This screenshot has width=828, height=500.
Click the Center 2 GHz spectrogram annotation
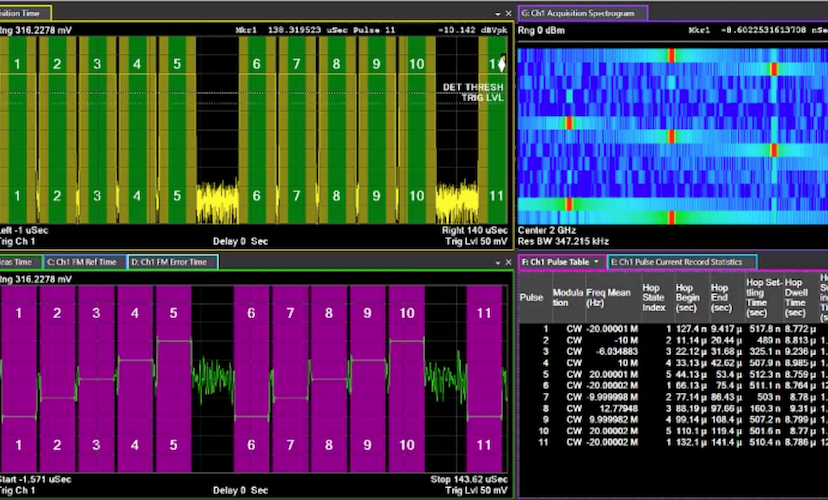click(x=547, y=230)
